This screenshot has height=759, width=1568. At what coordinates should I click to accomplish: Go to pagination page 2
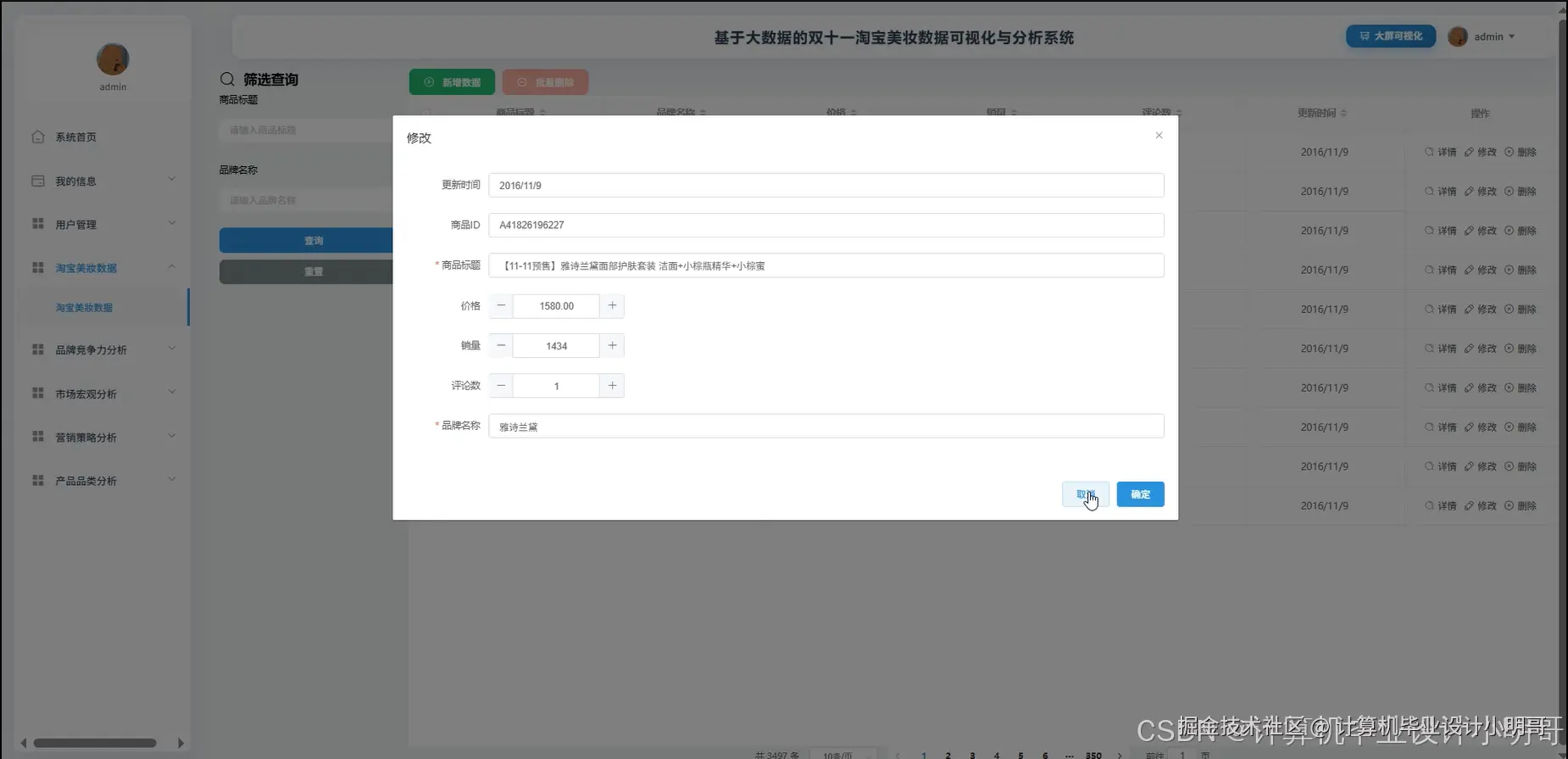point(948,755)
